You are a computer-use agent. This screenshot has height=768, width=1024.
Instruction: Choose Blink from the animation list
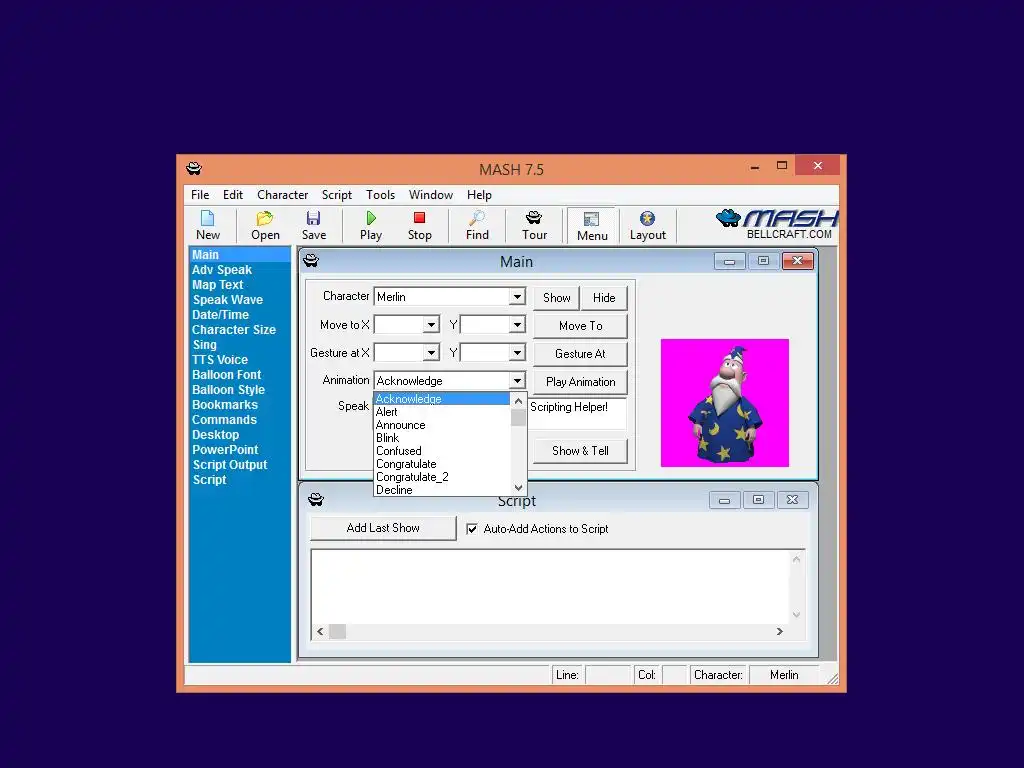point(442,438)
